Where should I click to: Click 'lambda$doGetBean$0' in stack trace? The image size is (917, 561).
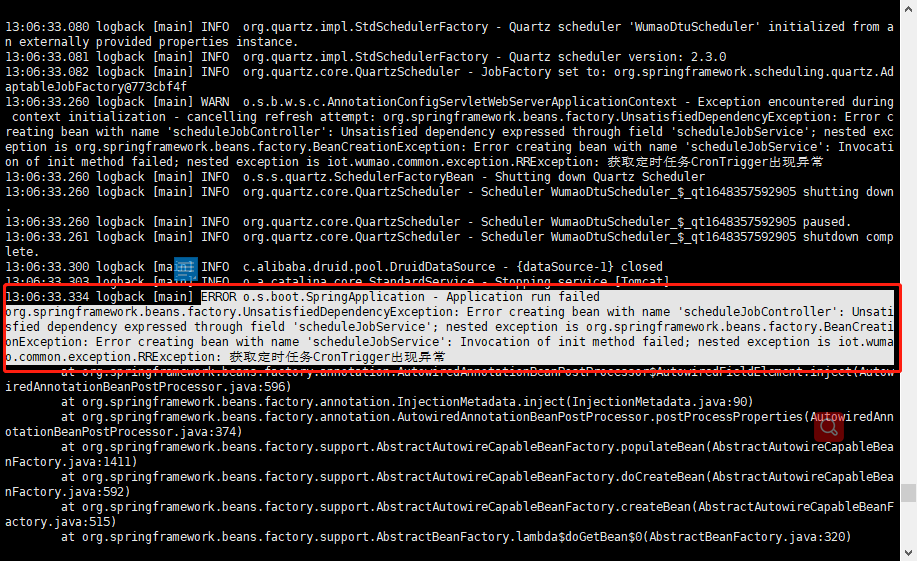pos(579,537)
